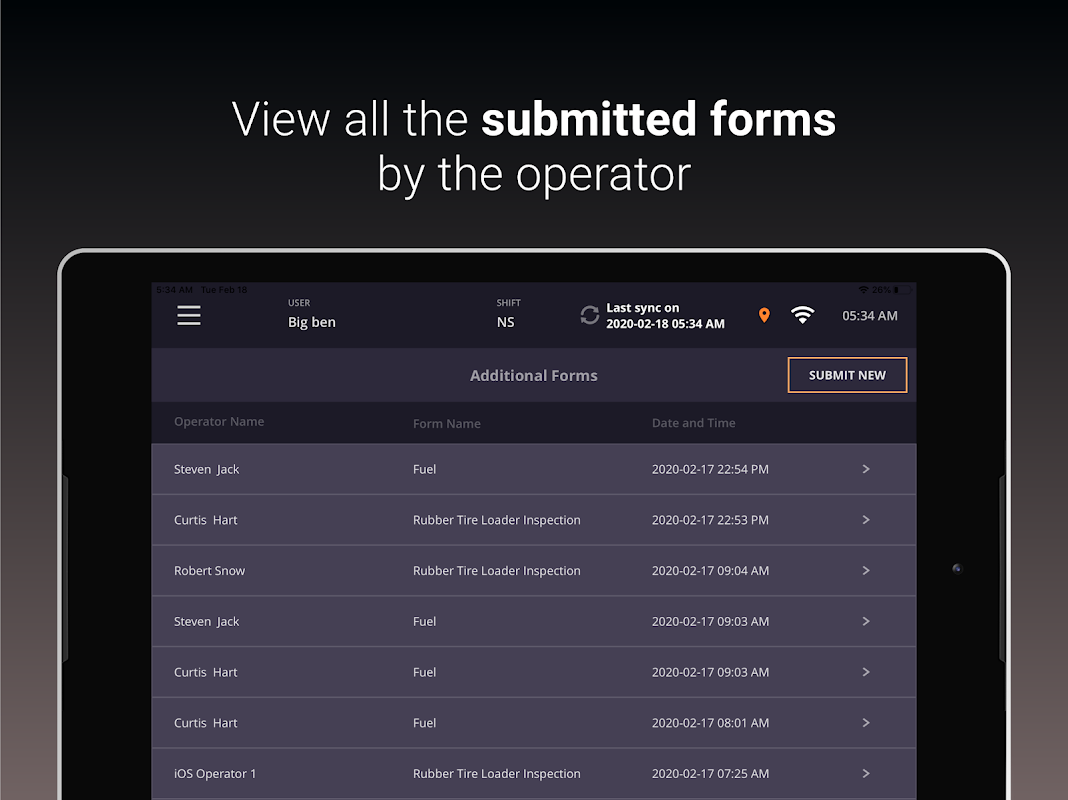Select the date 2020-02-17 22:53 PM
The height and width of the screenshot is (800, 1068).
[x=710, y=520]
